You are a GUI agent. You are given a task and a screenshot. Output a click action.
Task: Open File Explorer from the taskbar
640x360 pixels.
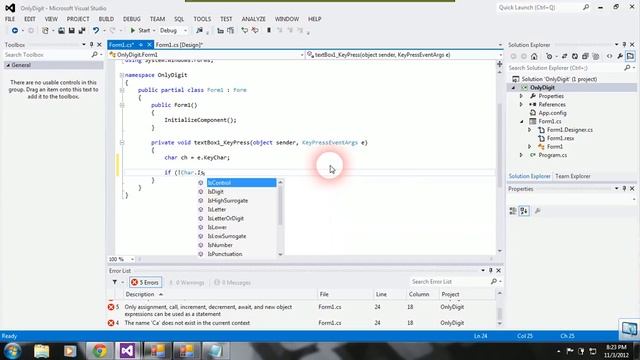(41, 351)
